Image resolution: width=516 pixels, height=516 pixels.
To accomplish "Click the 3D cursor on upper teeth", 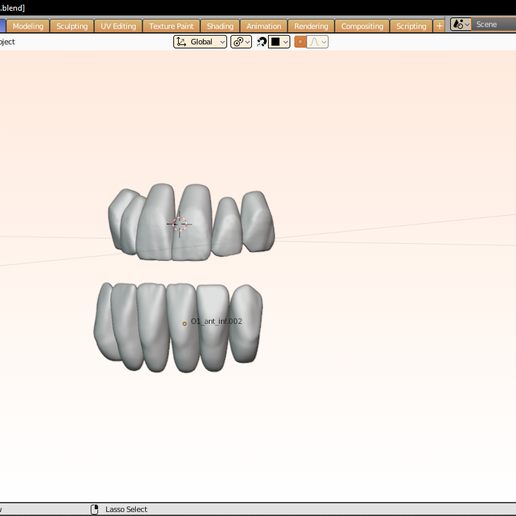I will tap(179, 224).
